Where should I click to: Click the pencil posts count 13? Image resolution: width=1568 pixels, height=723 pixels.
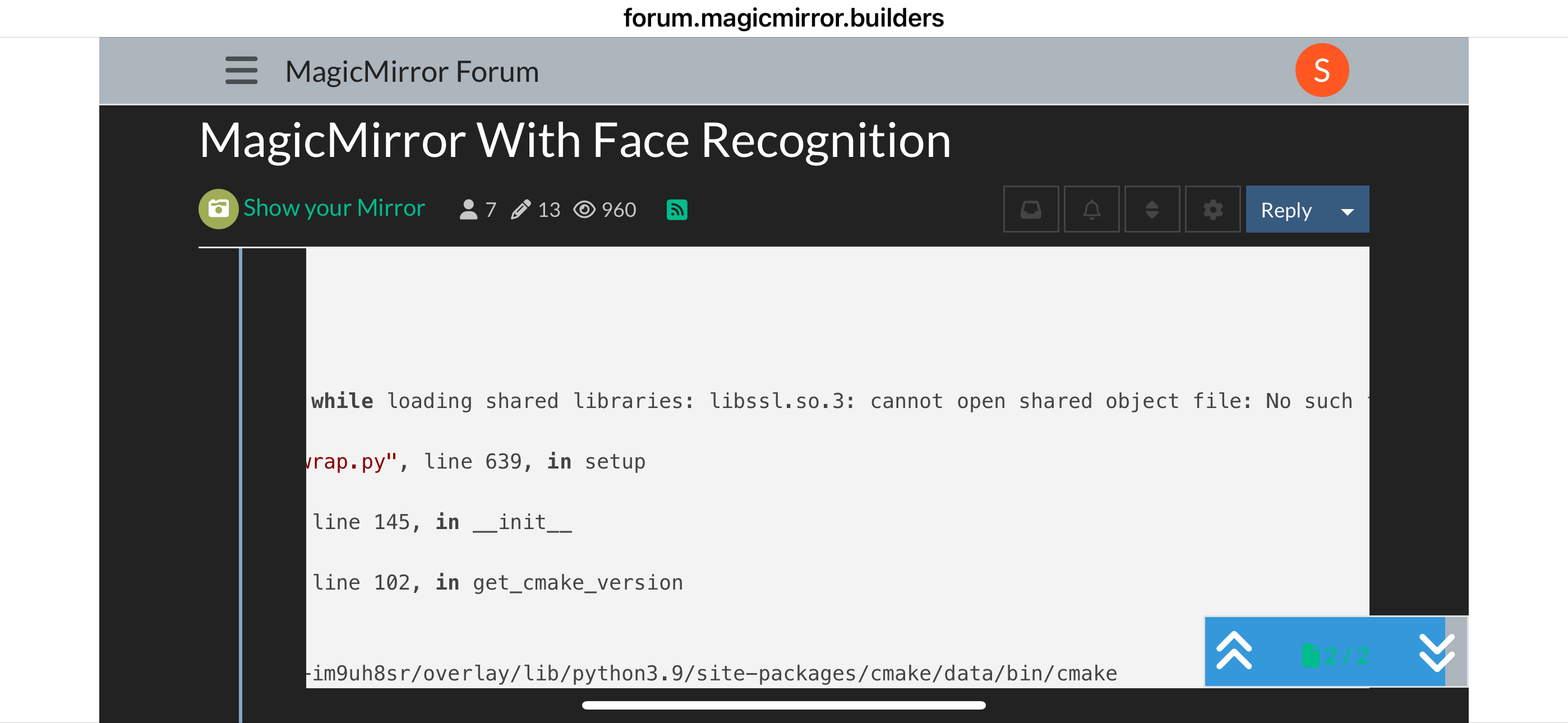(536, 210)
